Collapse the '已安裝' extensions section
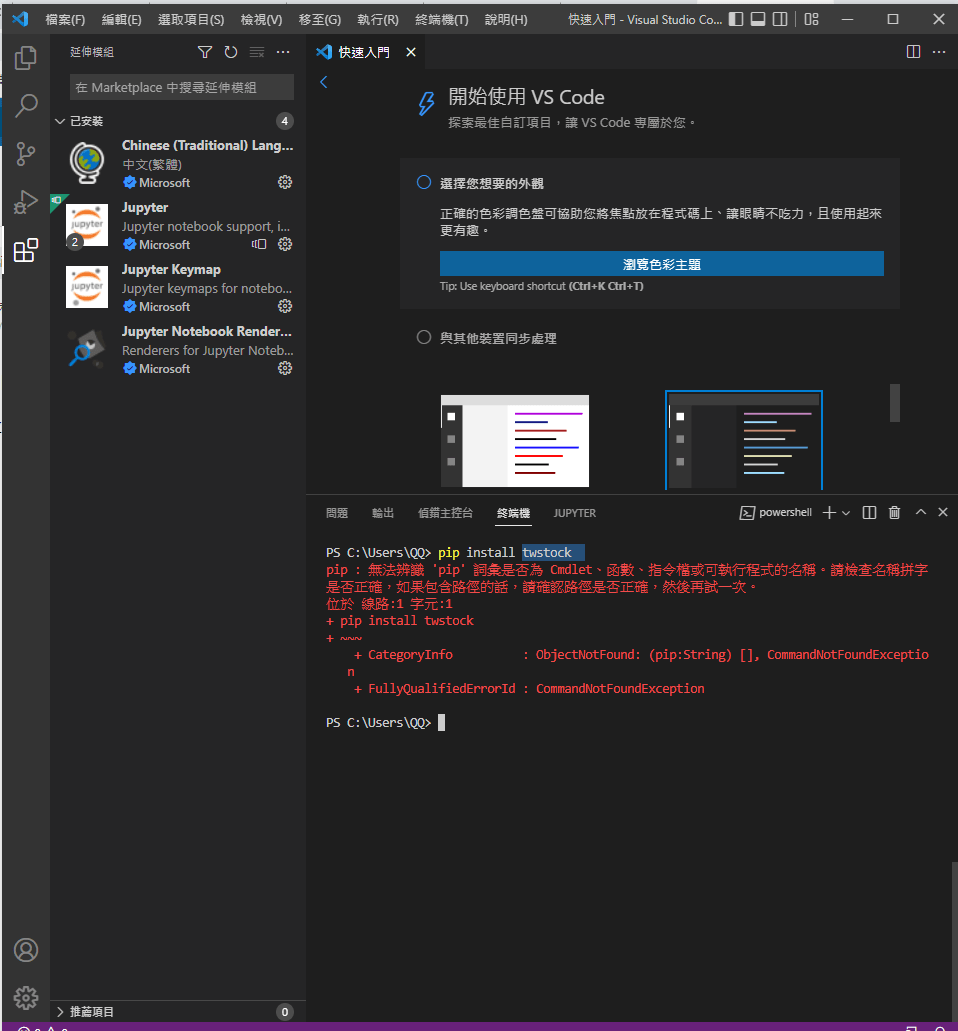 pos(60,120)
